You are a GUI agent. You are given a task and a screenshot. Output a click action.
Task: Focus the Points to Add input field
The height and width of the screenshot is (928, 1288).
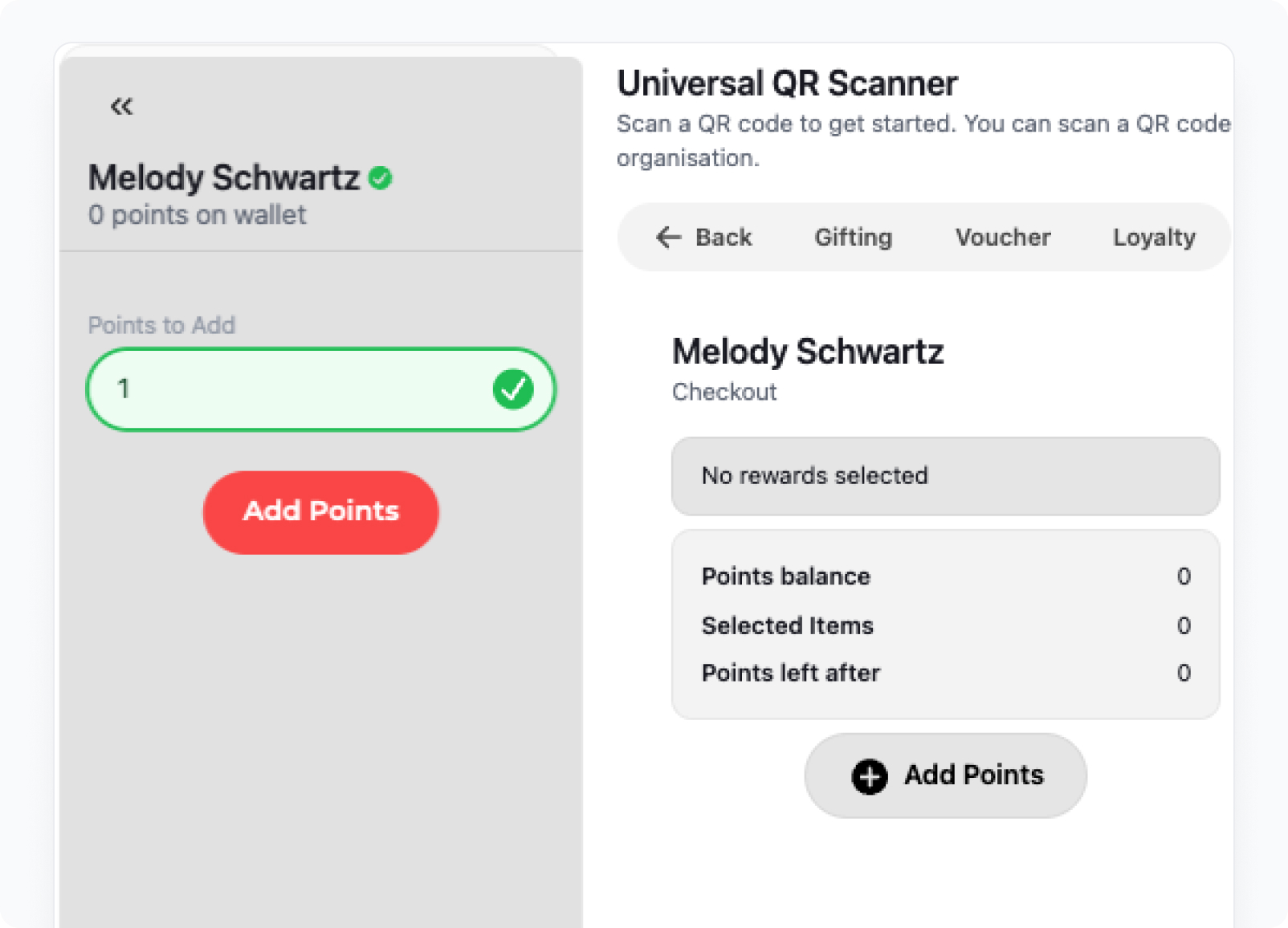point(321,389)
